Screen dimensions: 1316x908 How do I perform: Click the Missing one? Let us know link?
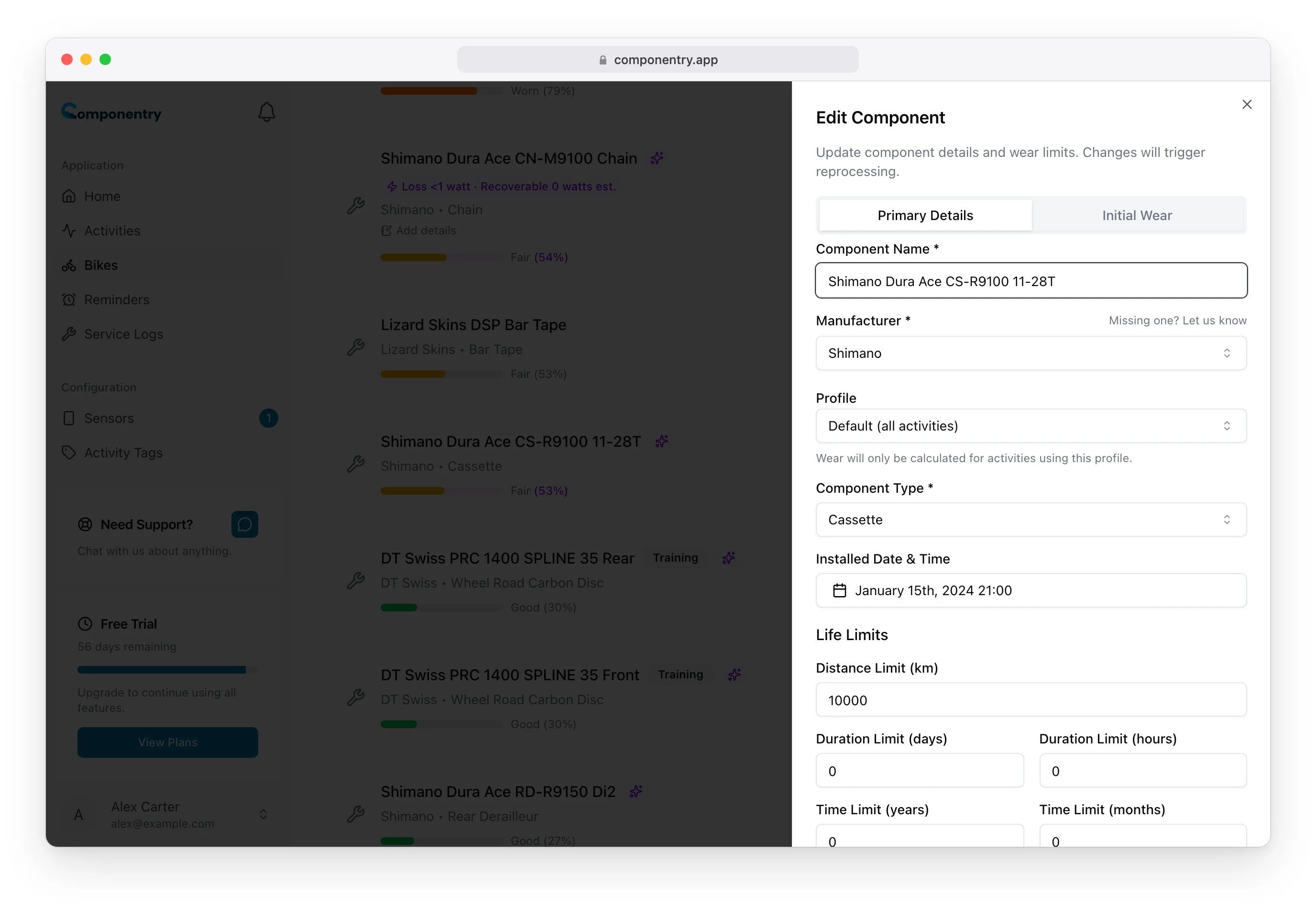[1177, 321]
